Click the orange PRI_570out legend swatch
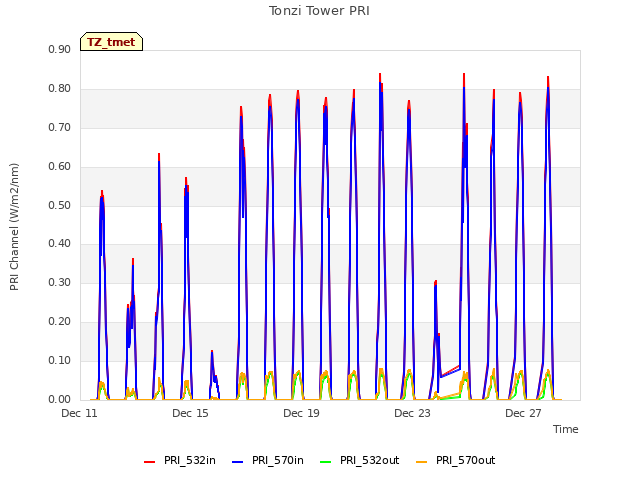 (422, 462)
